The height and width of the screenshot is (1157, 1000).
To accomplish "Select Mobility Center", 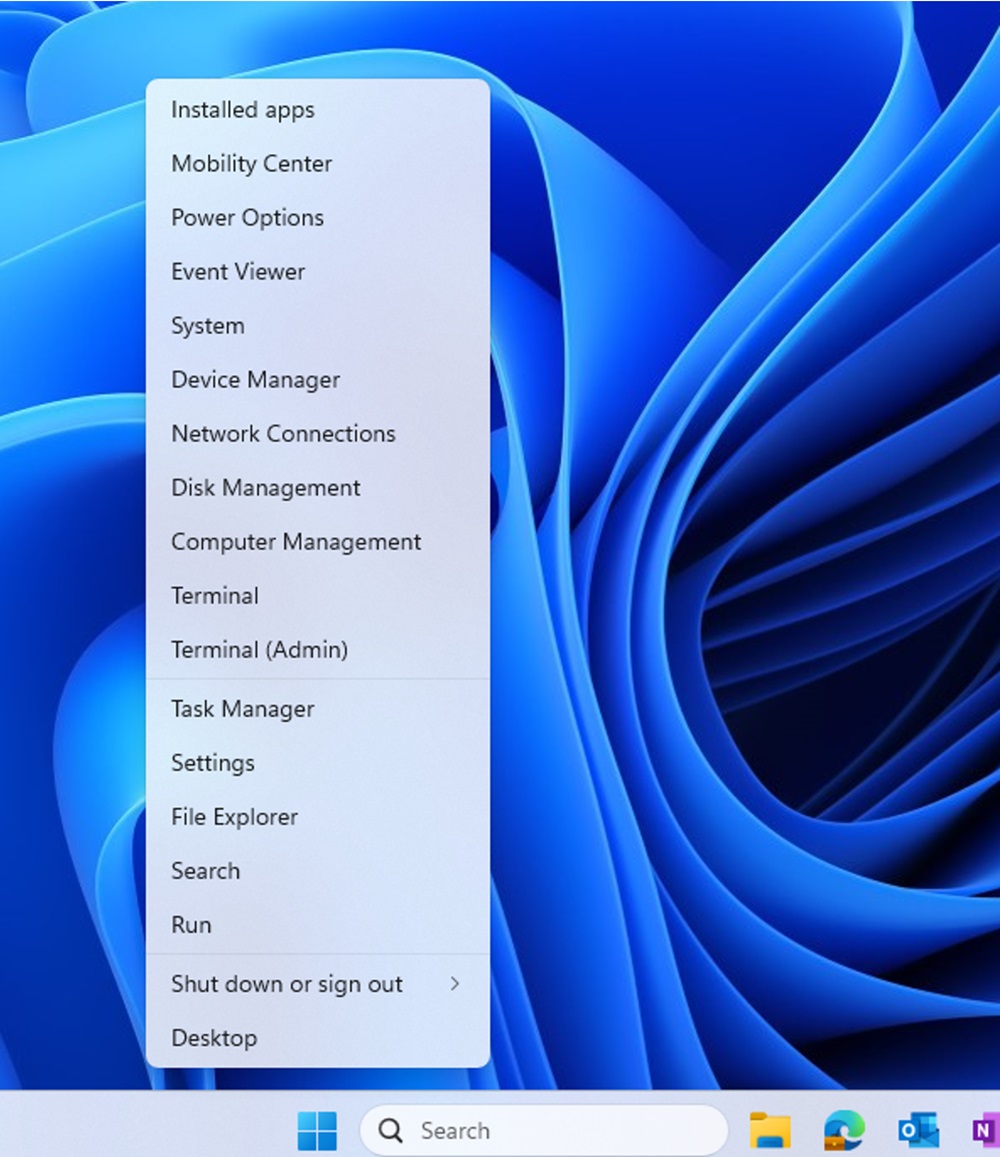I will (x=251, y=164).
